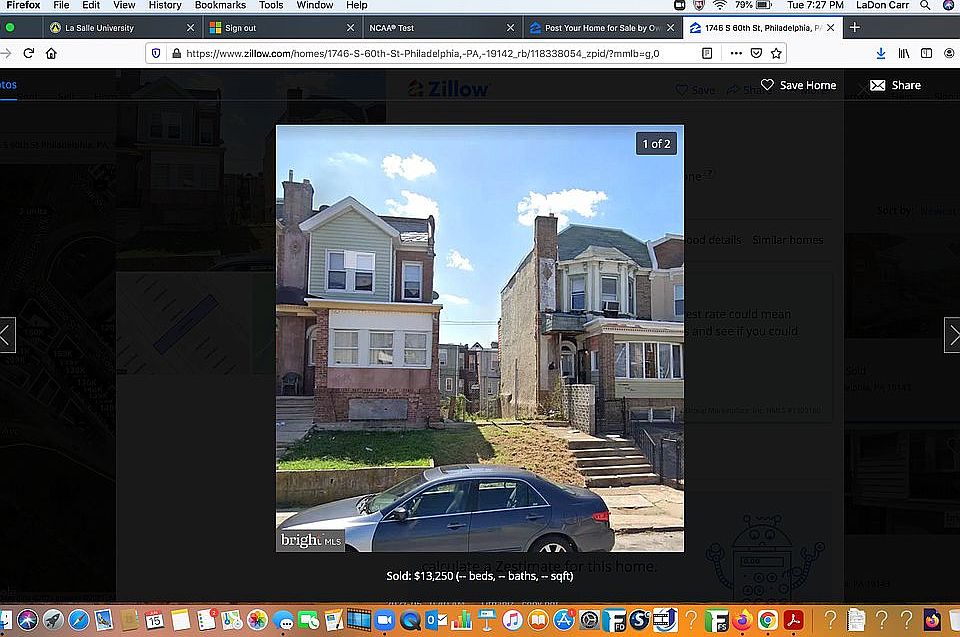The image size is (960, 637).
Task: Click the house photo thumbnail
Action: tap(480, 339)
